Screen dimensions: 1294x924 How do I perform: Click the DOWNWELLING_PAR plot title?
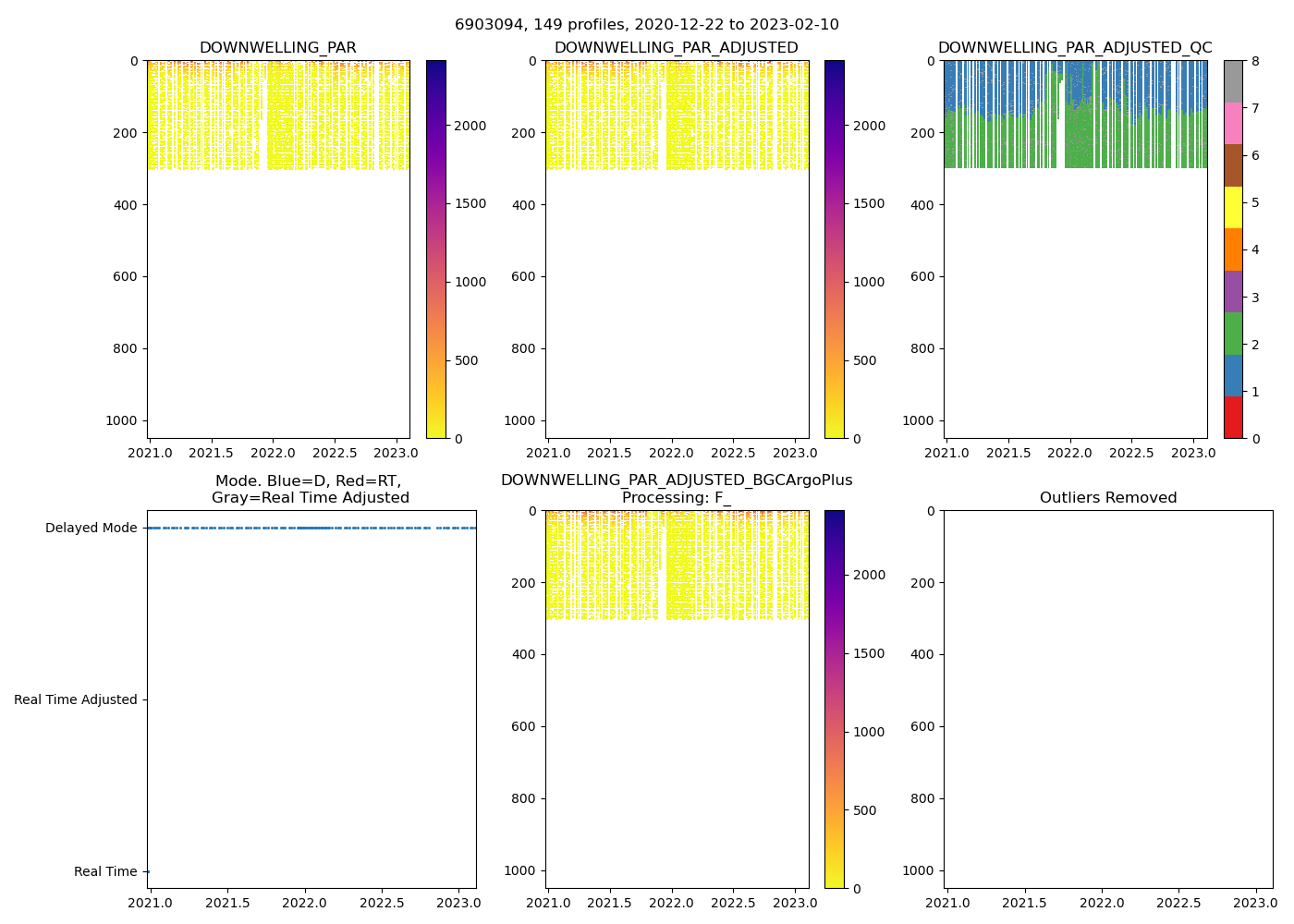(277, 48)
